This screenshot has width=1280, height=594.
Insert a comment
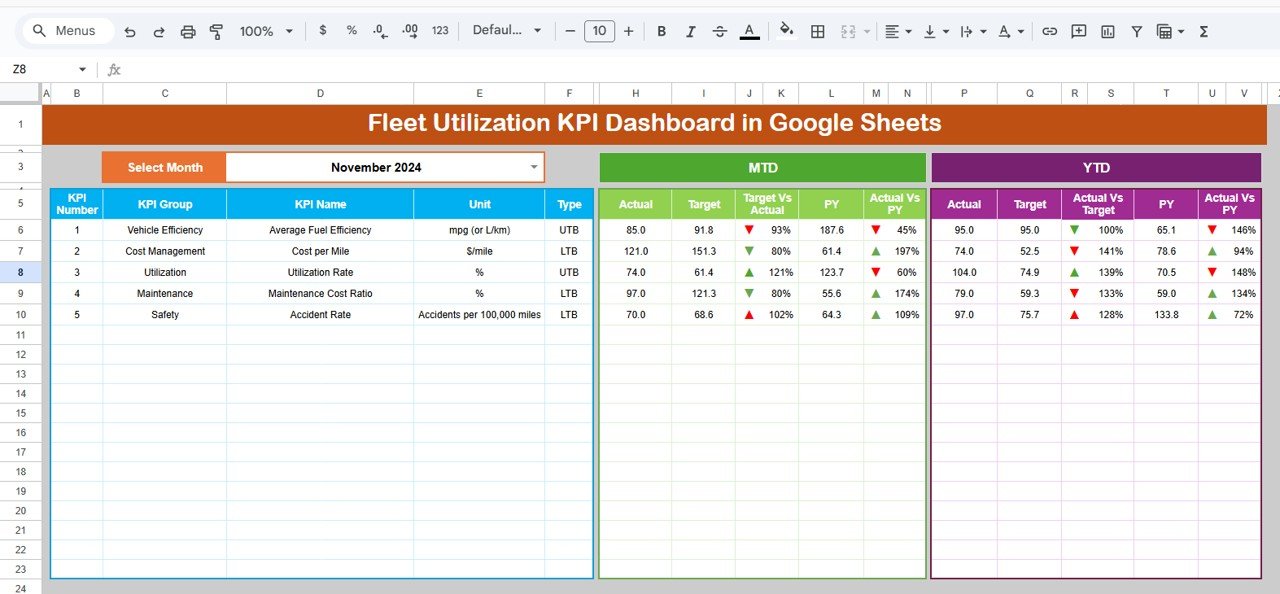pyautogui.click(x=1078, y=31)
